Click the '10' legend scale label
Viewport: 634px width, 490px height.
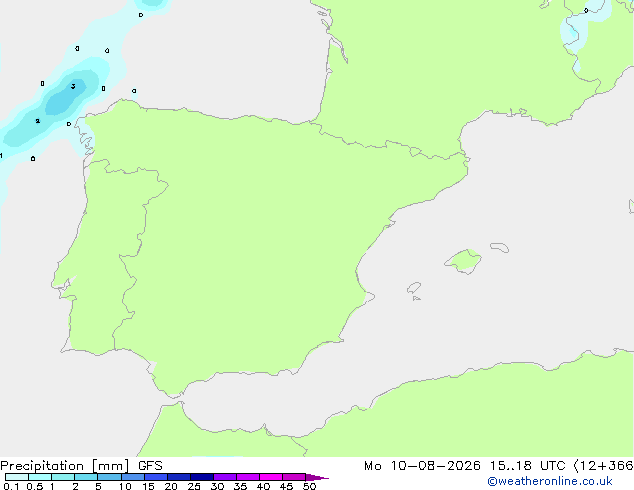coord(125,486)
